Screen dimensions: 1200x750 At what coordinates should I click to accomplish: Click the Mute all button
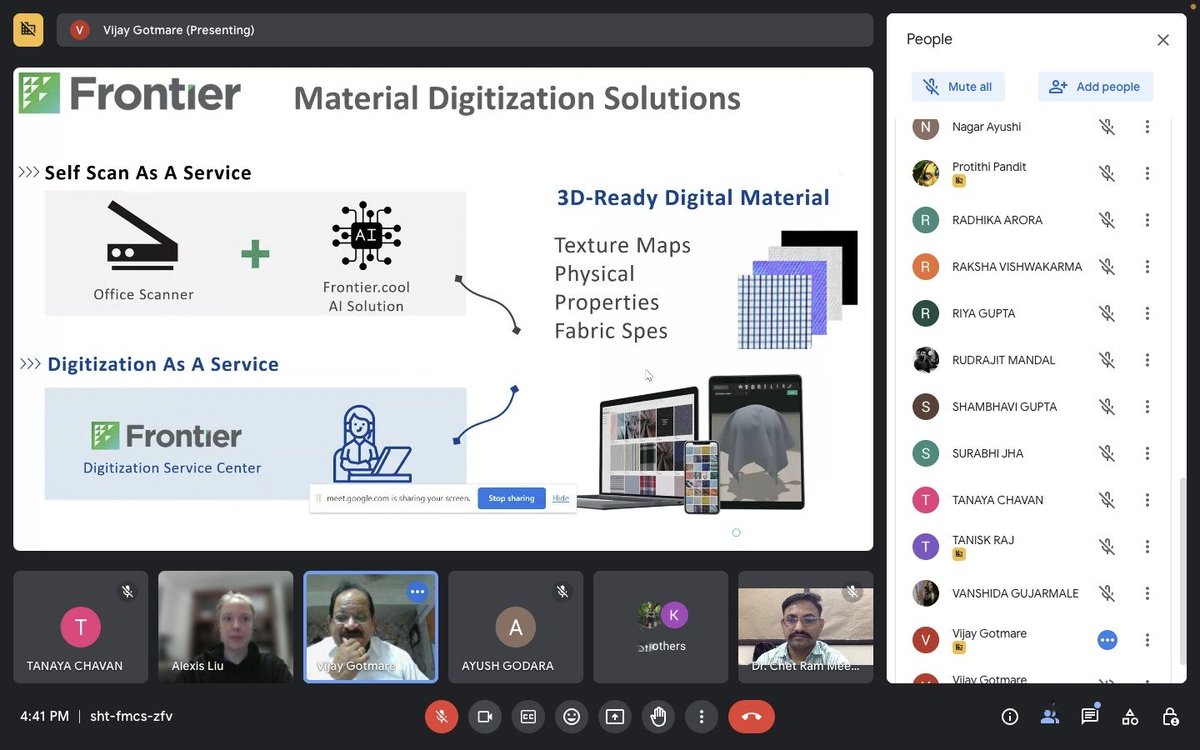958,87
